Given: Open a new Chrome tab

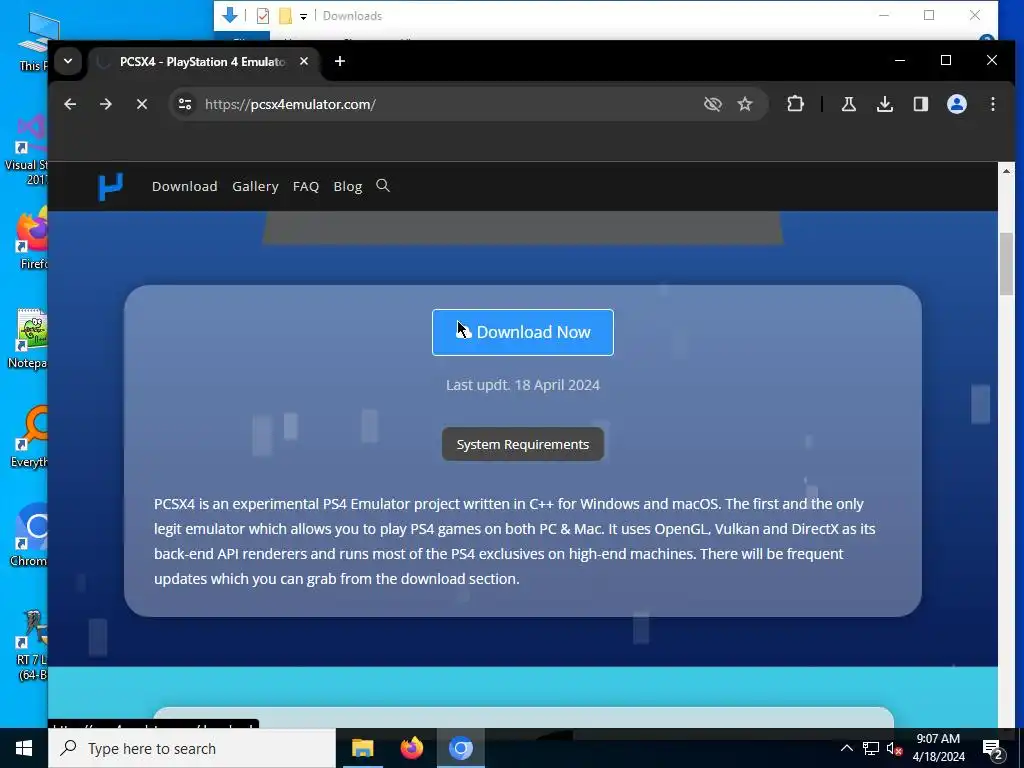Looking at the screenshot, I should (x=340, y=61).
